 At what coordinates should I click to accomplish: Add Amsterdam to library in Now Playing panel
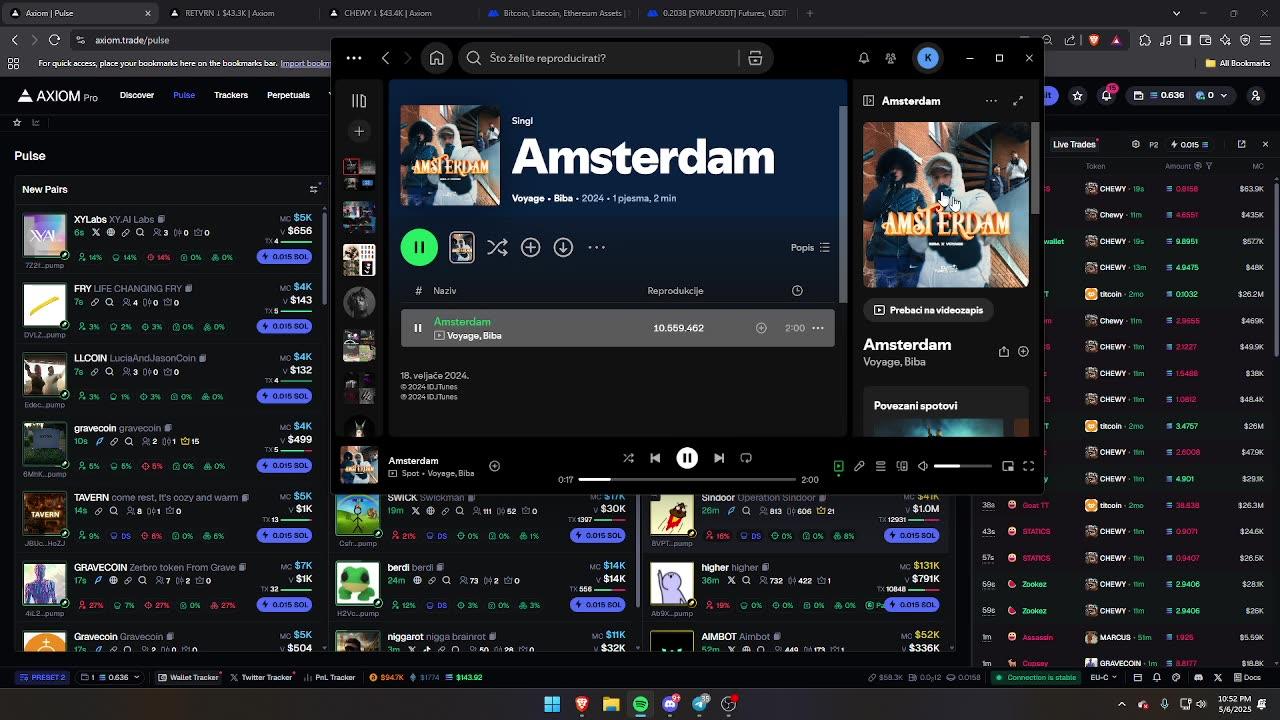pyautogui.click(x=1023, y=352)
